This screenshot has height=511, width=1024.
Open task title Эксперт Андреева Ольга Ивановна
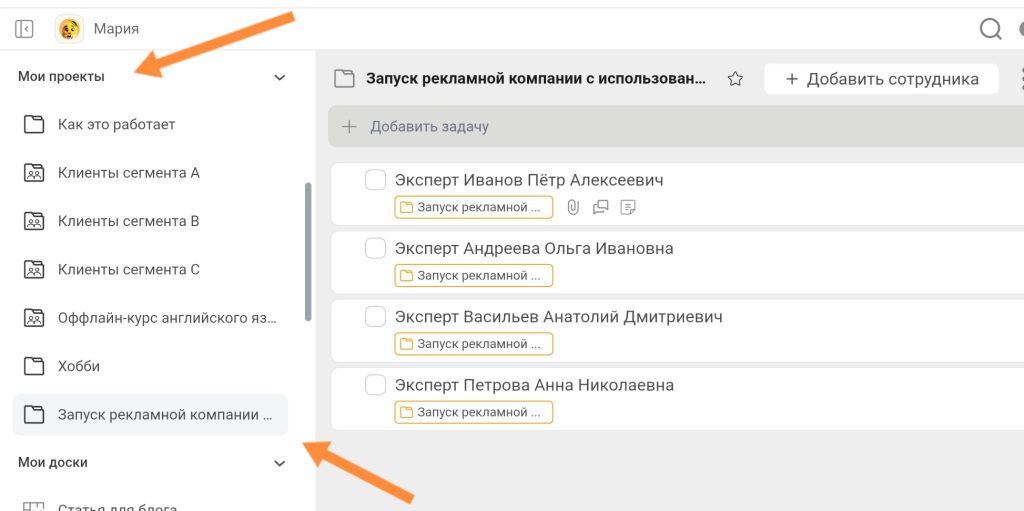pyautogui.click(x=534, y=248)
